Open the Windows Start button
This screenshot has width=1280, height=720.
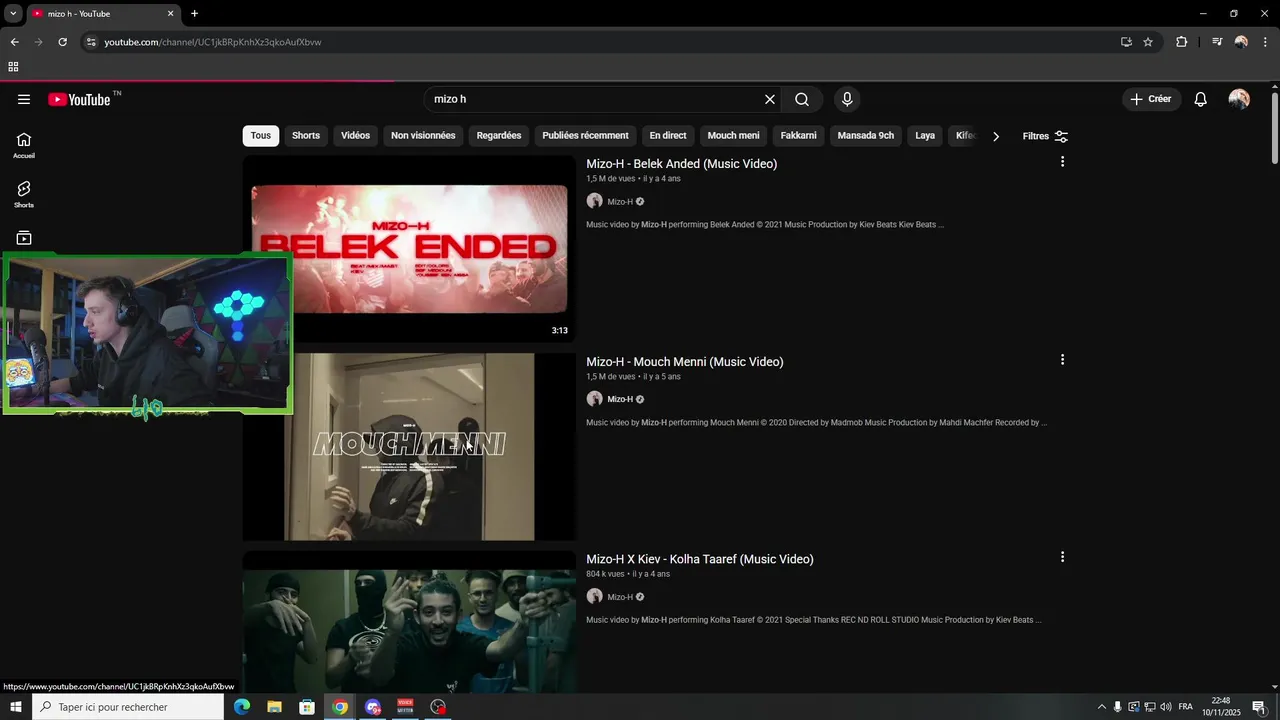15,707
